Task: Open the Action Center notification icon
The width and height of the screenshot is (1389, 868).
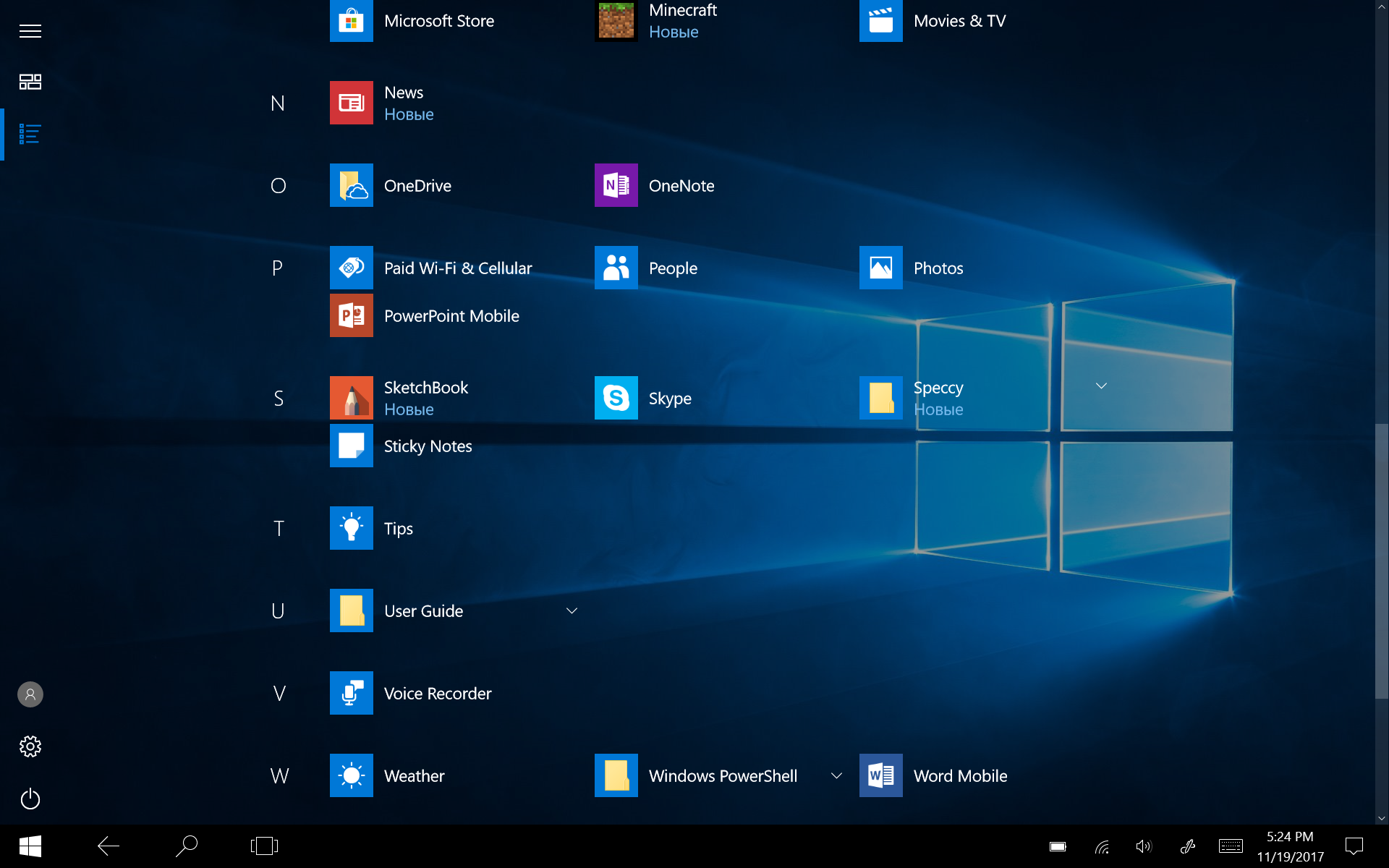Action: (x=1354, y=846)
